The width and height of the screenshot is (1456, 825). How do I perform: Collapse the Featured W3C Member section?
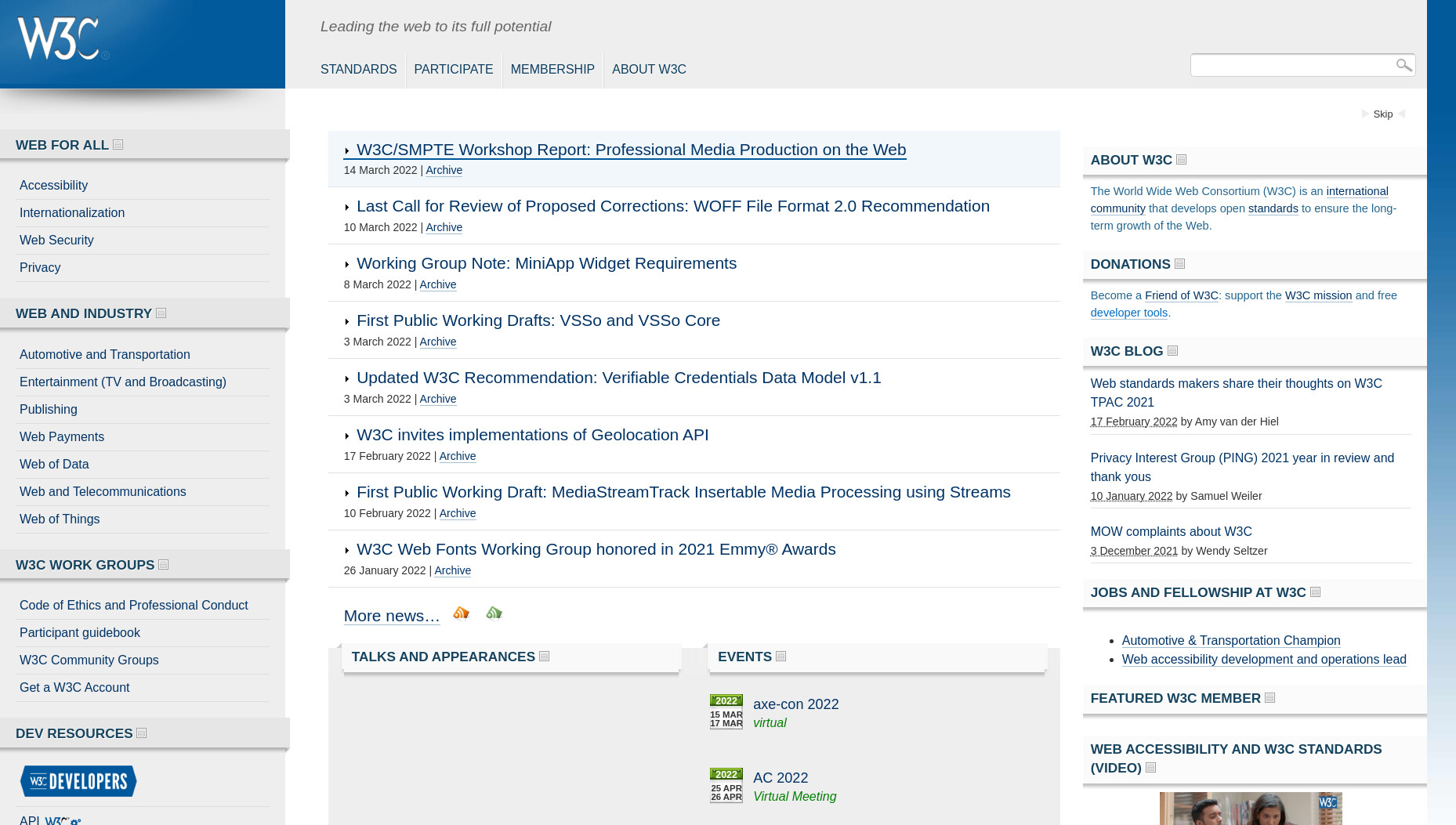pos(1270,698)
